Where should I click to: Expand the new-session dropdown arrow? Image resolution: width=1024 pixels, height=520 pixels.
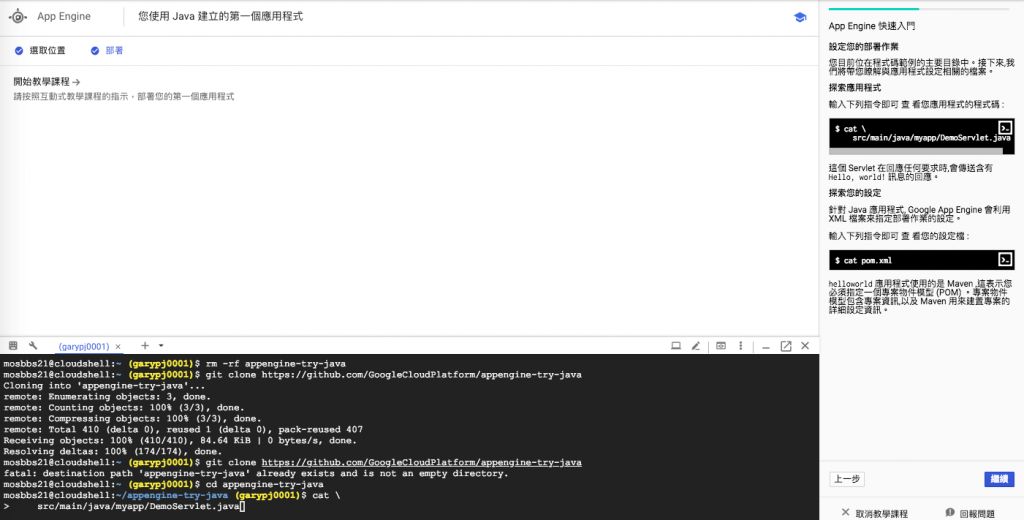(x=161, y=346)
